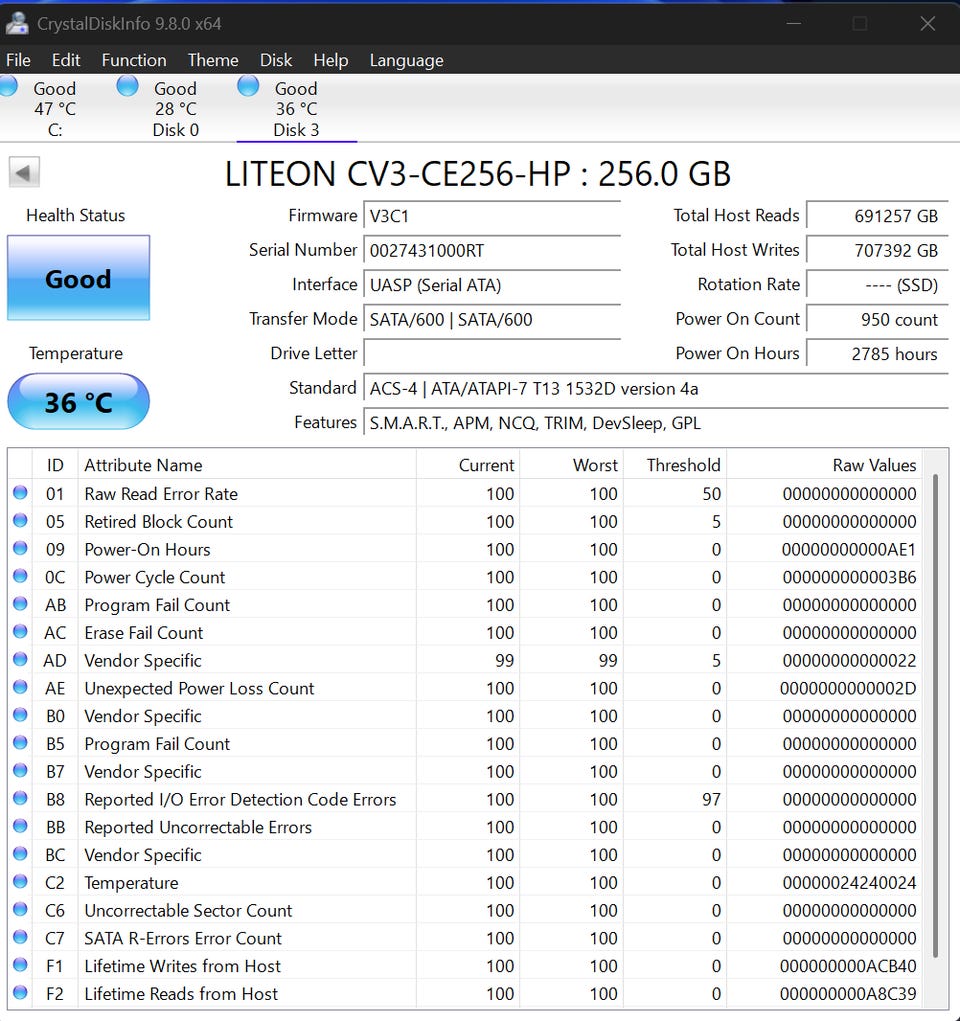Screen dimensions: 960x1021
Task: Open the File menu
Action: pyautogui.click(x=18, y=60)
